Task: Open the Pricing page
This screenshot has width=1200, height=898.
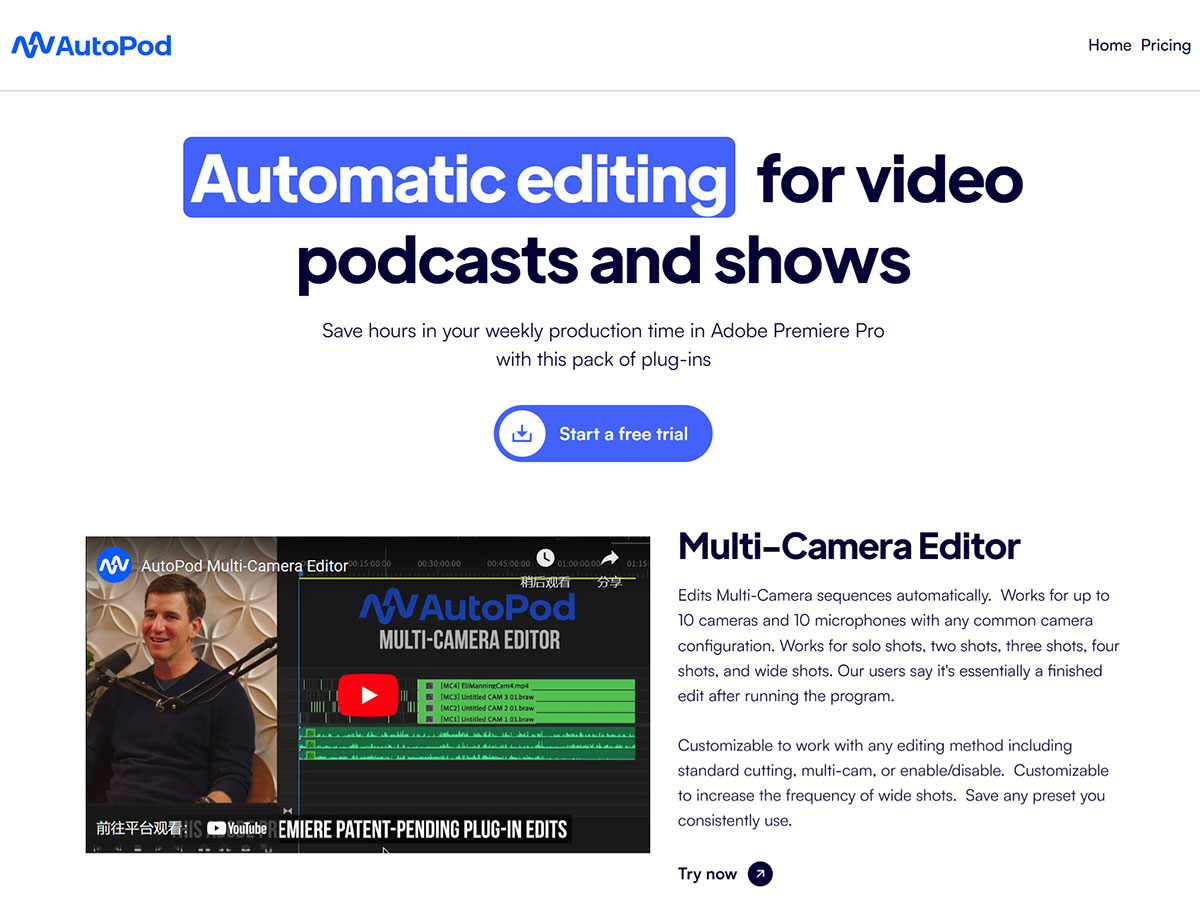Action: [1165, 45]
